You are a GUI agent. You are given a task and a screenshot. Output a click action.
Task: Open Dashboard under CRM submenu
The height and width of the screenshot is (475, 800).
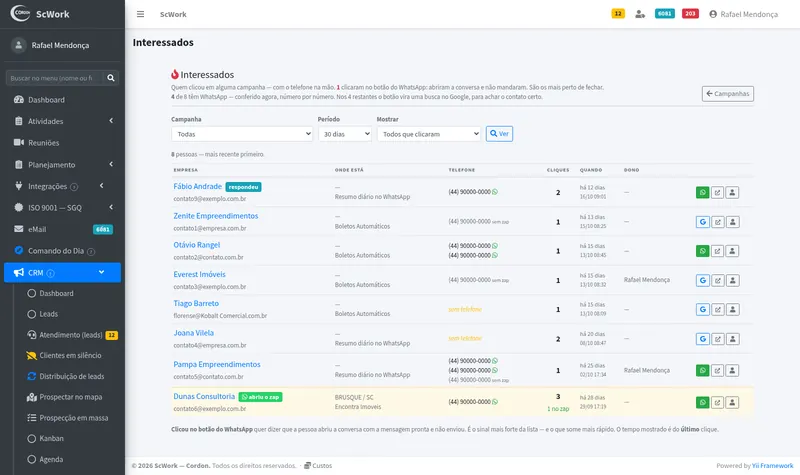pos(66,293)
